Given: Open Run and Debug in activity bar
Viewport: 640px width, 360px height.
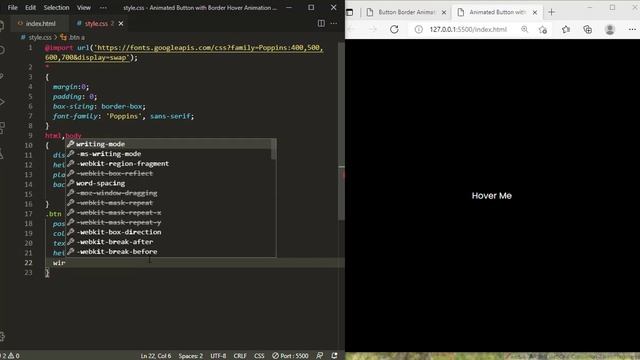Looking at the screenshot, I should (2, 102).
